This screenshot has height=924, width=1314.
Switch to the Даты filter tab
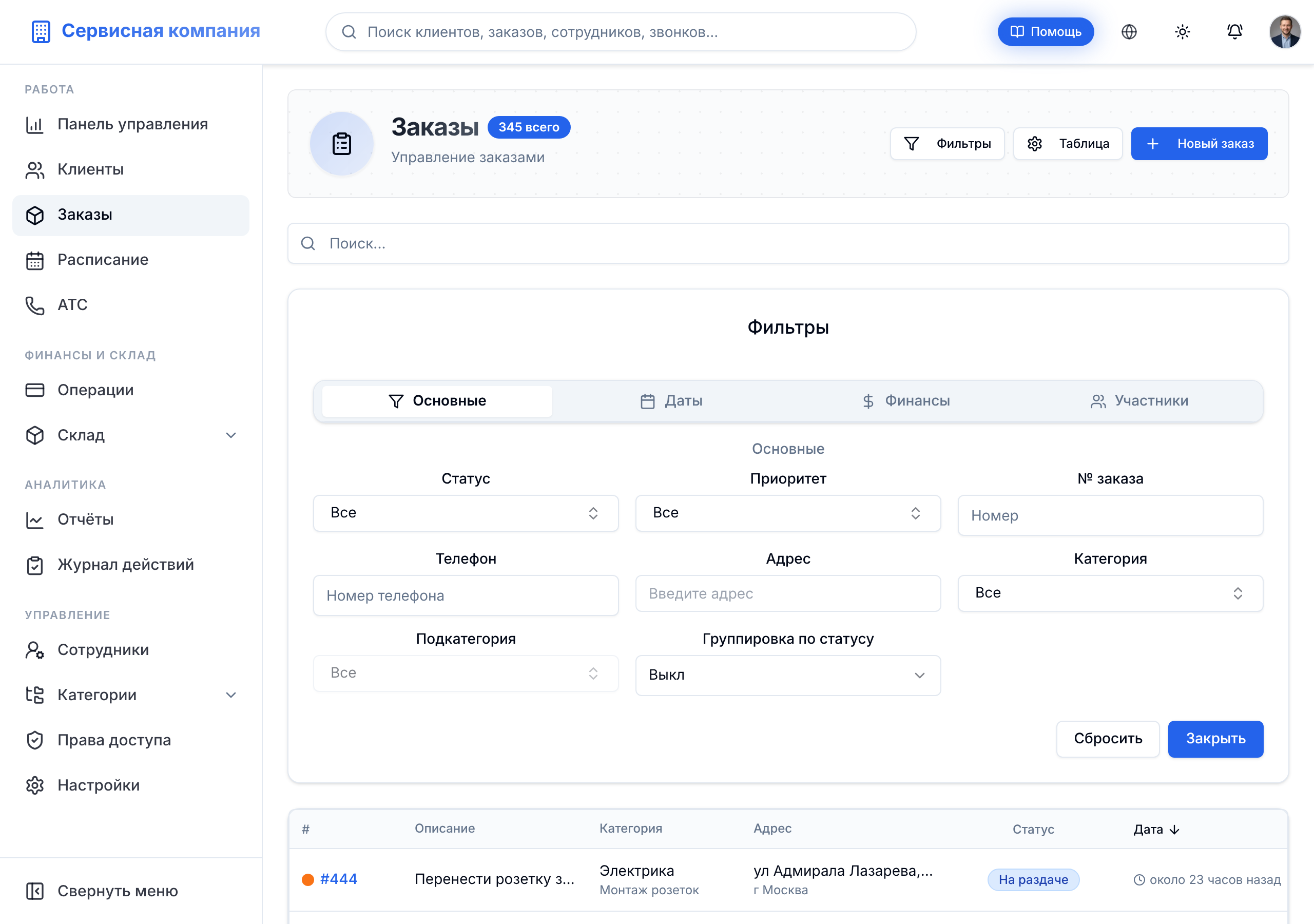click(671, 401)
